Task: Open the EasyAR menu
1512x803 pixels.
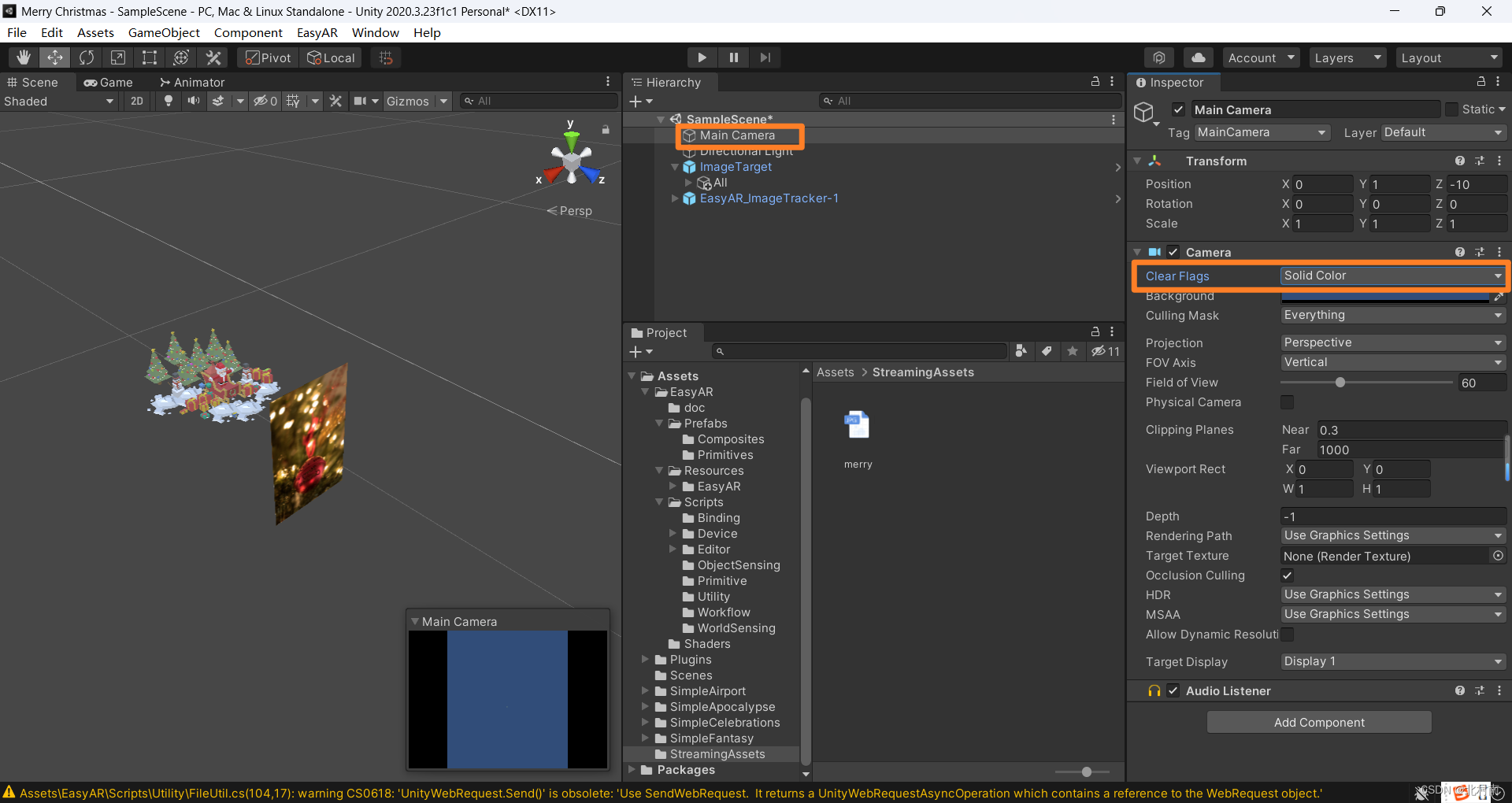Action: (x=317, y=32)
